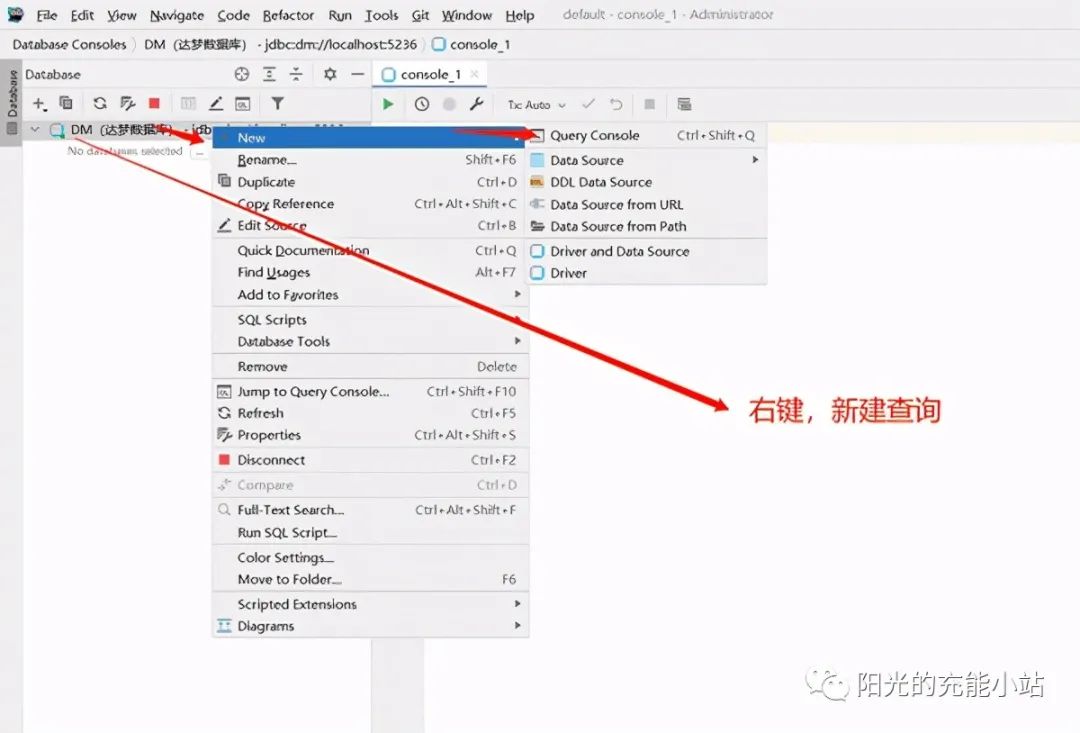Click the output view icon in console toolbar
The height and width of the screenshot is (733, 1080).
tap(684, 104)
